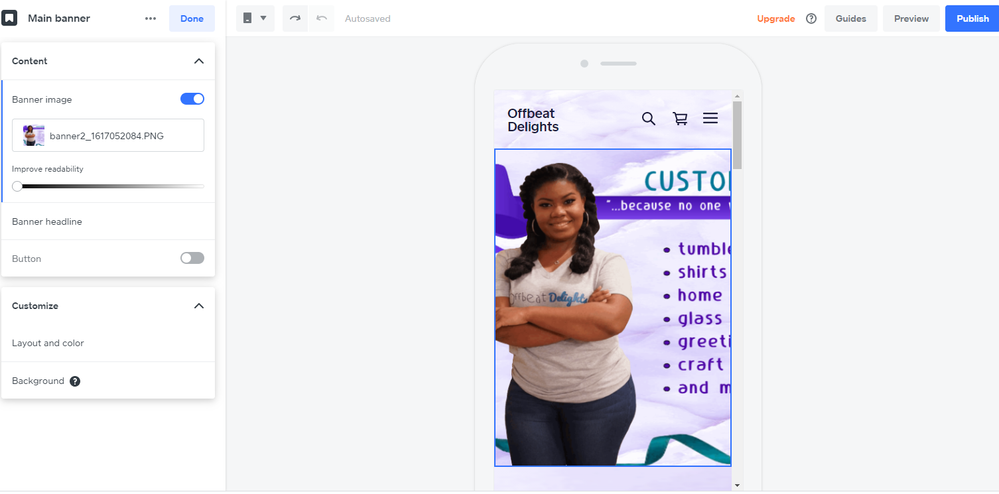The width and height of the screenshot is (999, 494).
Task: Disable the Banner image toggle
Action: 192,99
